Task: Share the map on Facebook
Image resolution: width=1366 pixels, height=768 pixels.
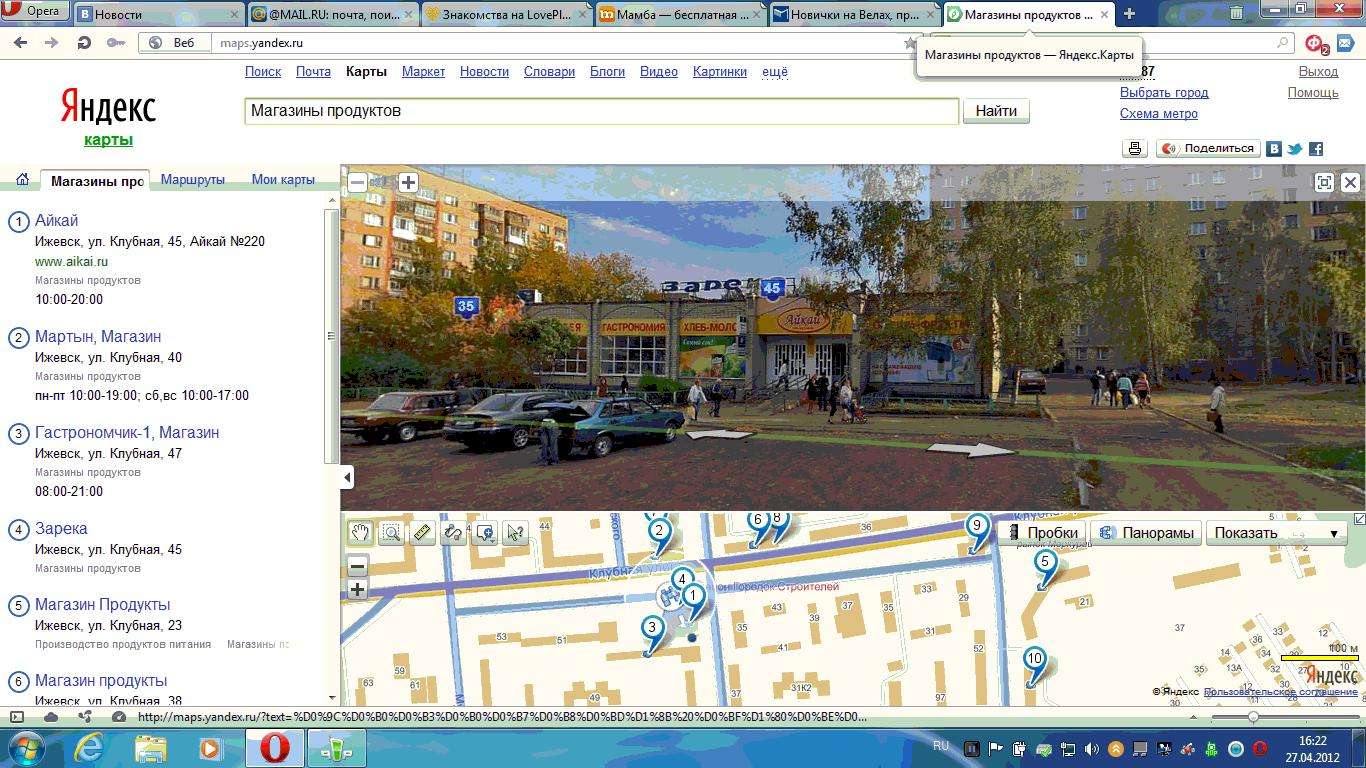Action: pos(1316,148)
